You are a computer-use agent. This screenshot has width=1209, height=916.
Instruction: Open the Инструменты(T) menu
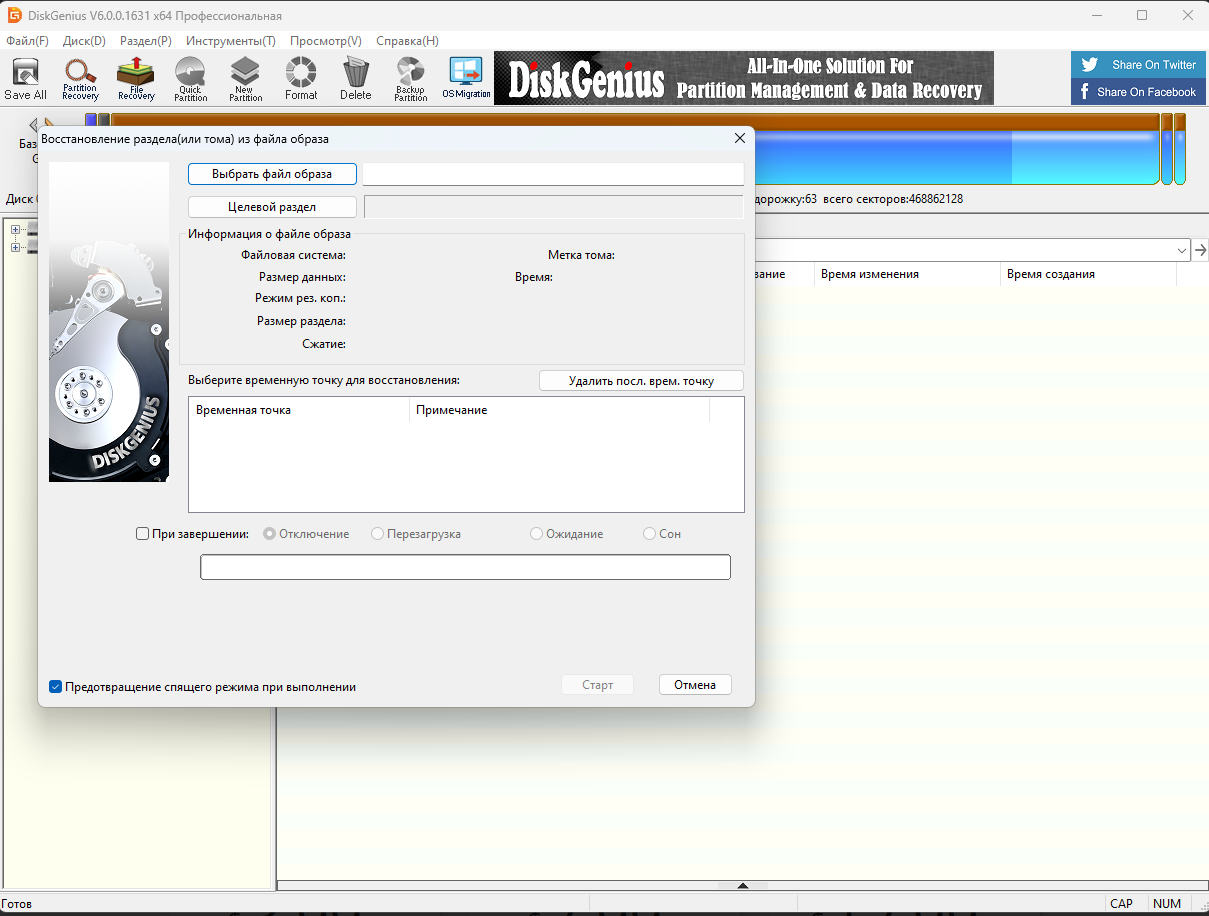tap(231, 41)
